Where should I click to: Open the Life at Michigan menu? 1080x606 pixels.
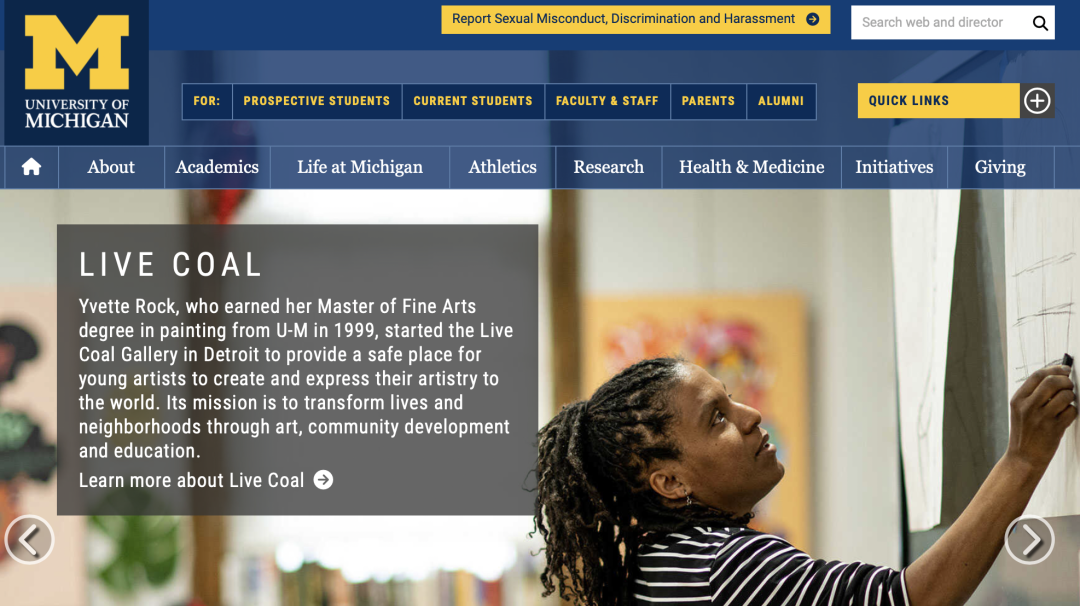click(360, 167)
